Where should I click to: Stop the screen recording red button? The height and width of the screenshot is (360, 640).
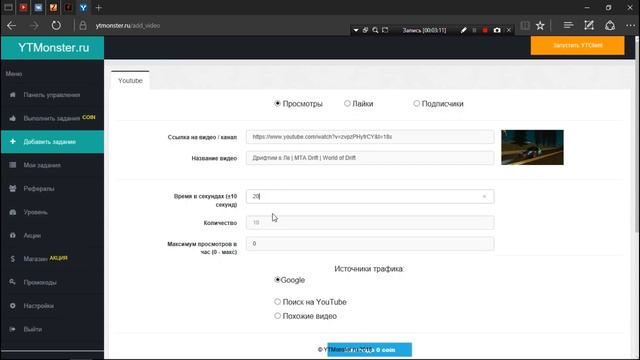click(x=485, y=30)
